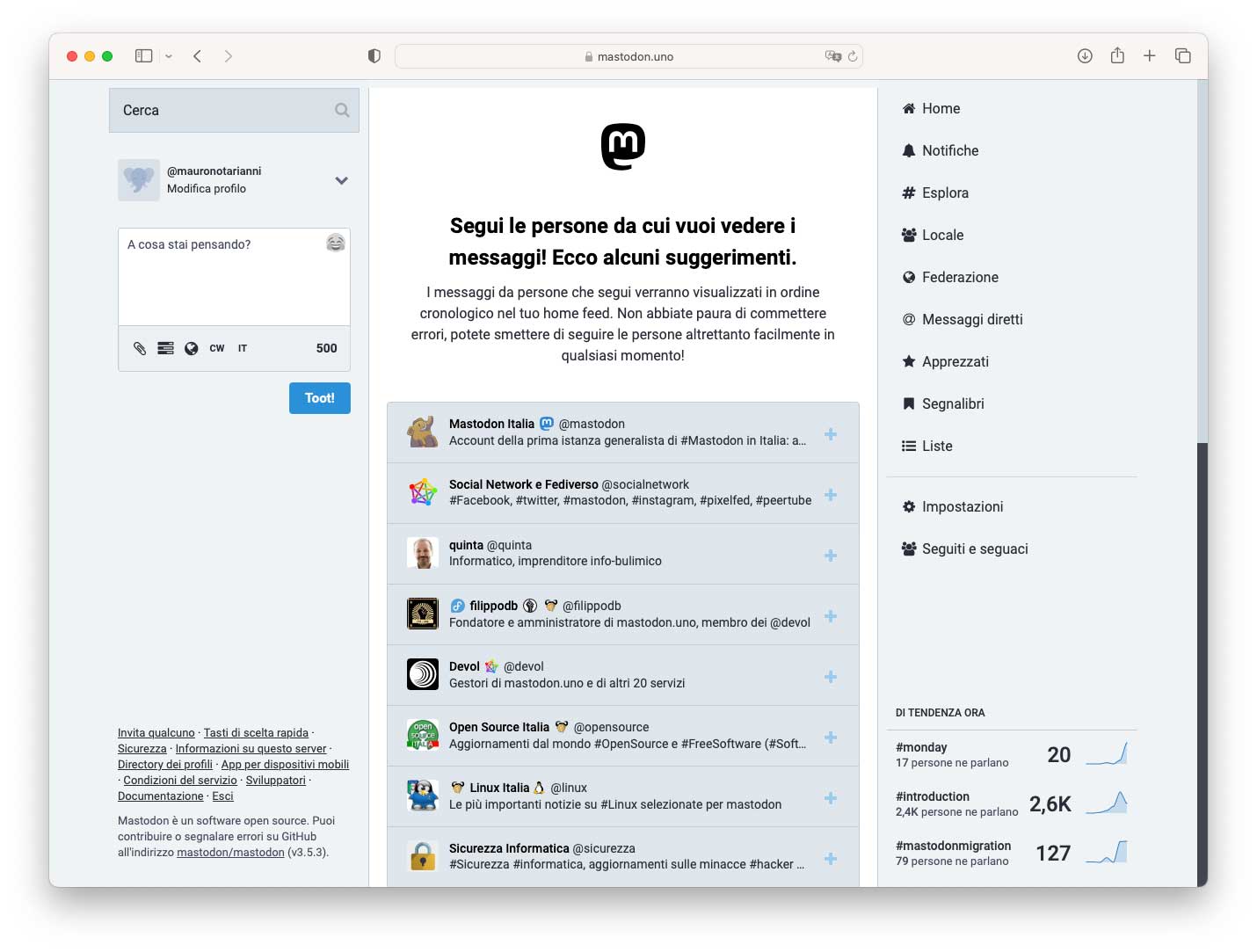This screenshot has height=952, width=1257.
Task: Open Messaggi diretti
Action: pos(963,319)
